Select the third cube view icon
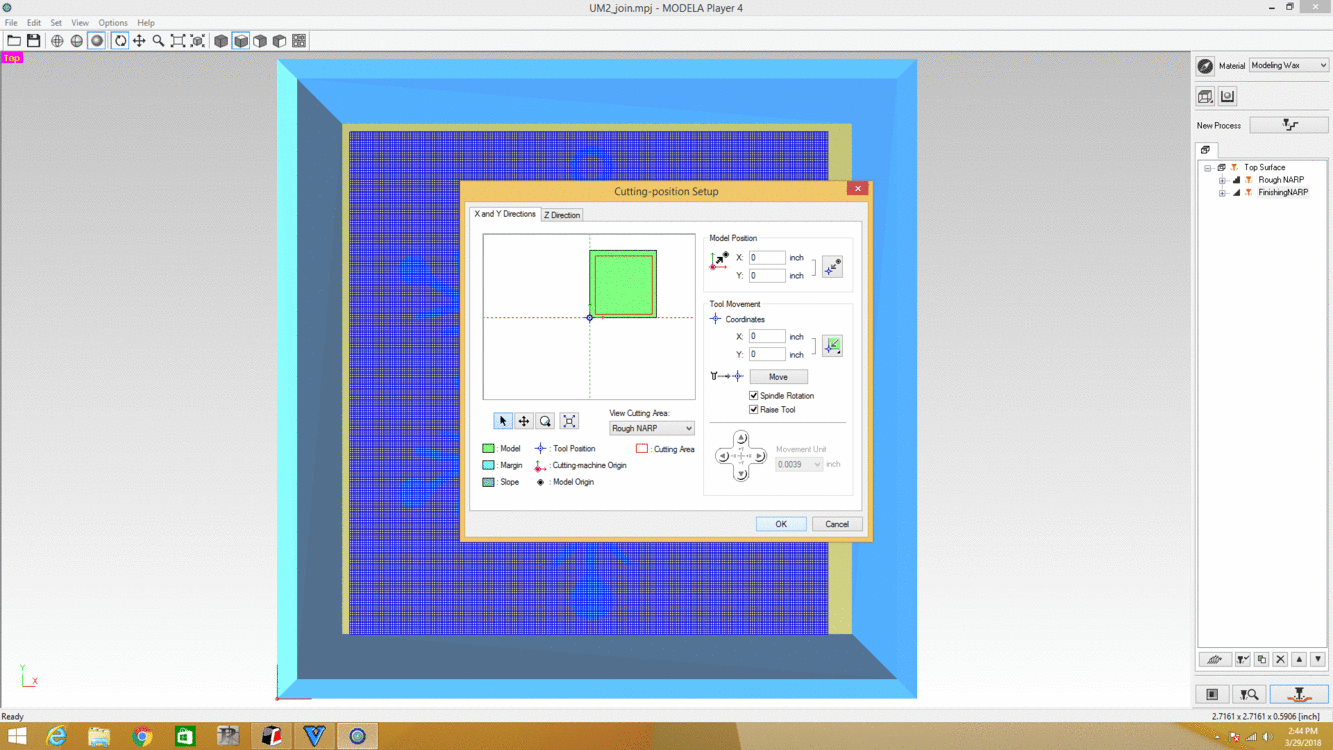This screenshot has width=1333, height=750. [x=260, y=41]
